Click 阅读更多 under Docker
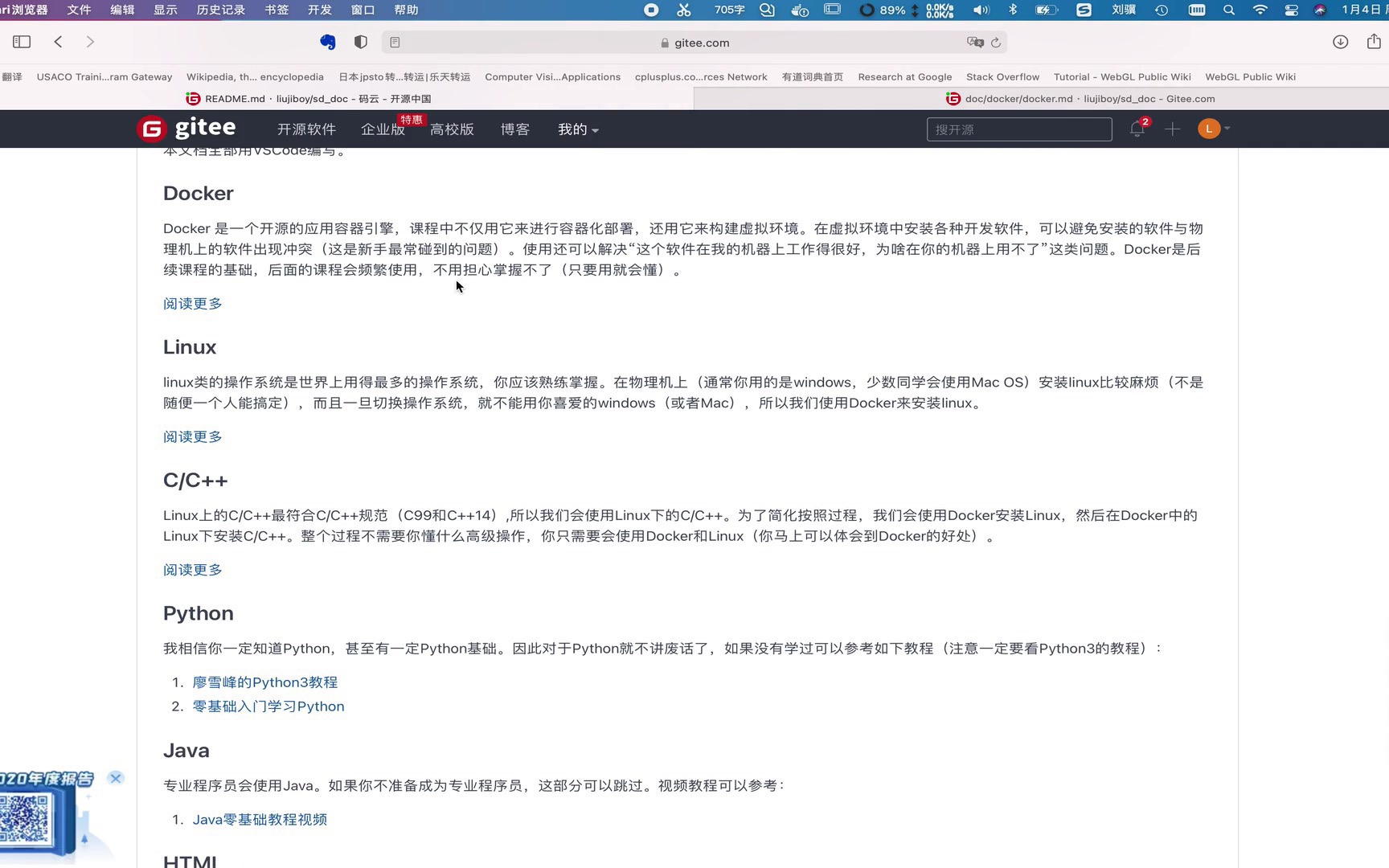This screenshot has width=1389, height=868. pyautogui.click(x=193, y=304)
